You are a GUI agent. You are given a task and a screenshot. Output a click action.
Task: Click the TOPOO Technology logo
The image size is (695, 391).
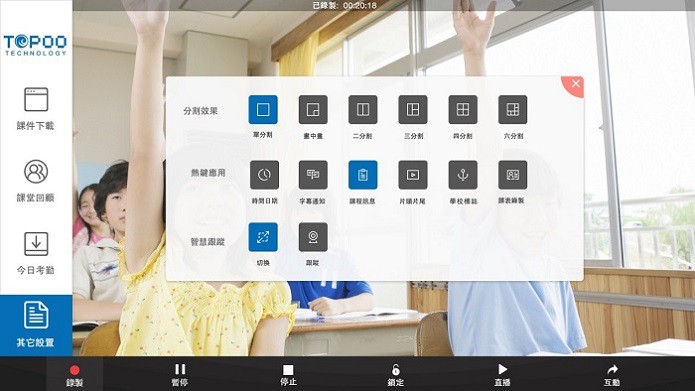35,45
